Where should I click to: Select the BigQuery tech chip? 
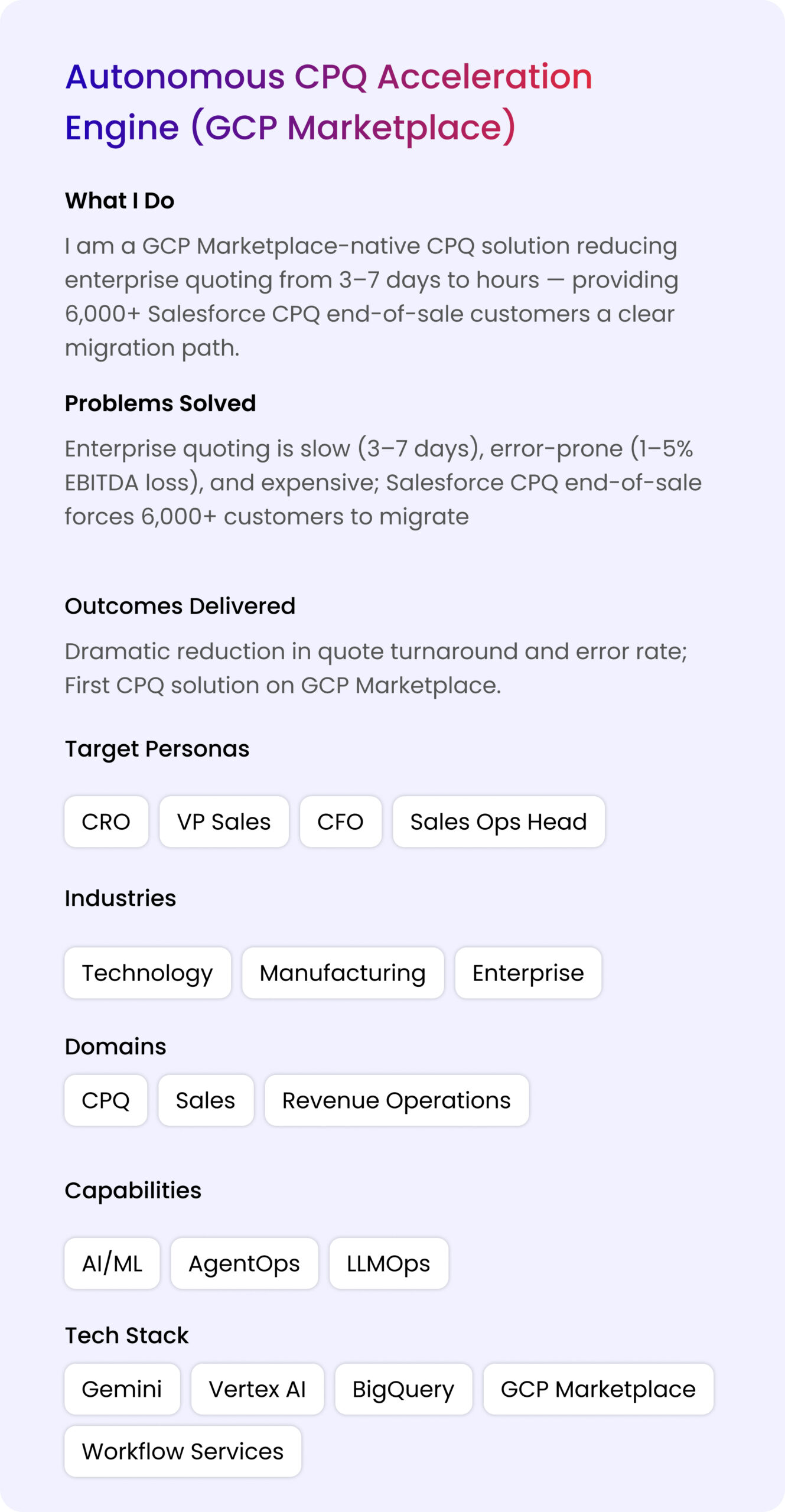point(403,1389)
